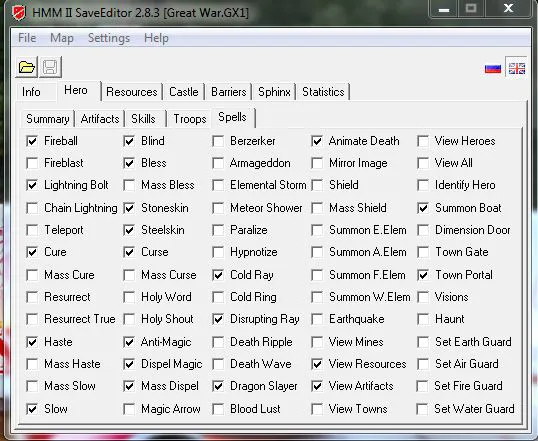Open the Troops sub-tab
The height and width of the screenshot is (441, 538).
click(x=190, y=119)
